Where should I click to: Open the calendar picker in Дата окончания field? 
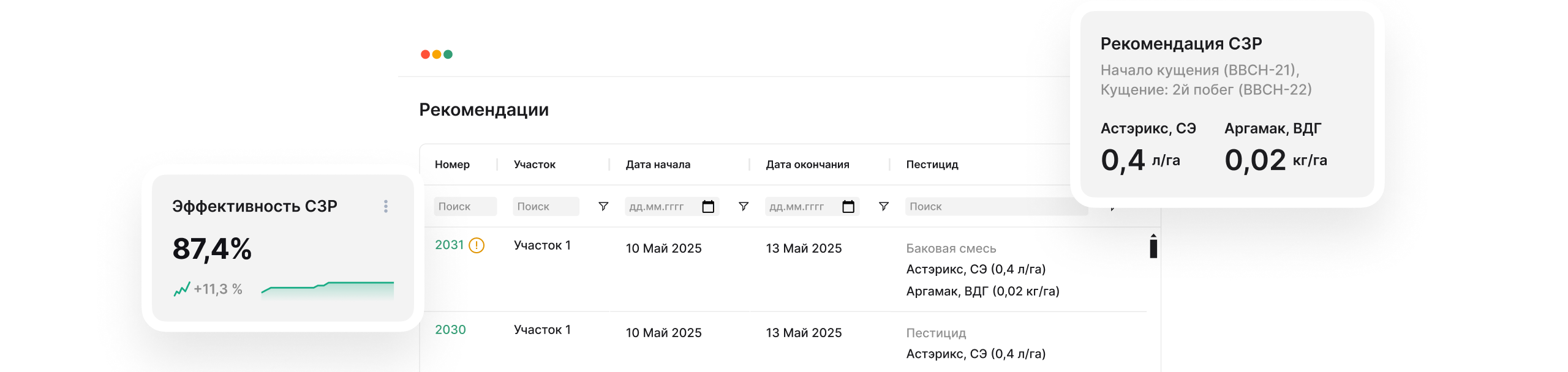pyautogui.click(x=848, y=207)
